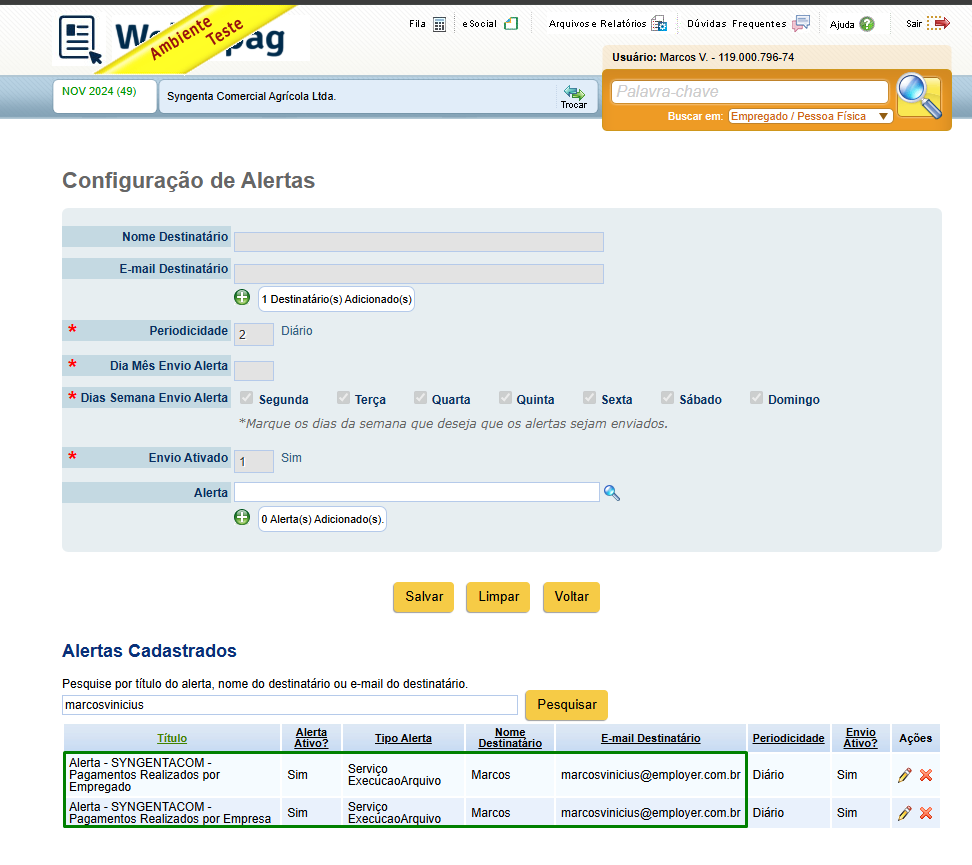Screen dimensions: 972x865
Task: Click the Salvar button
Action: (x=424, y=597)
